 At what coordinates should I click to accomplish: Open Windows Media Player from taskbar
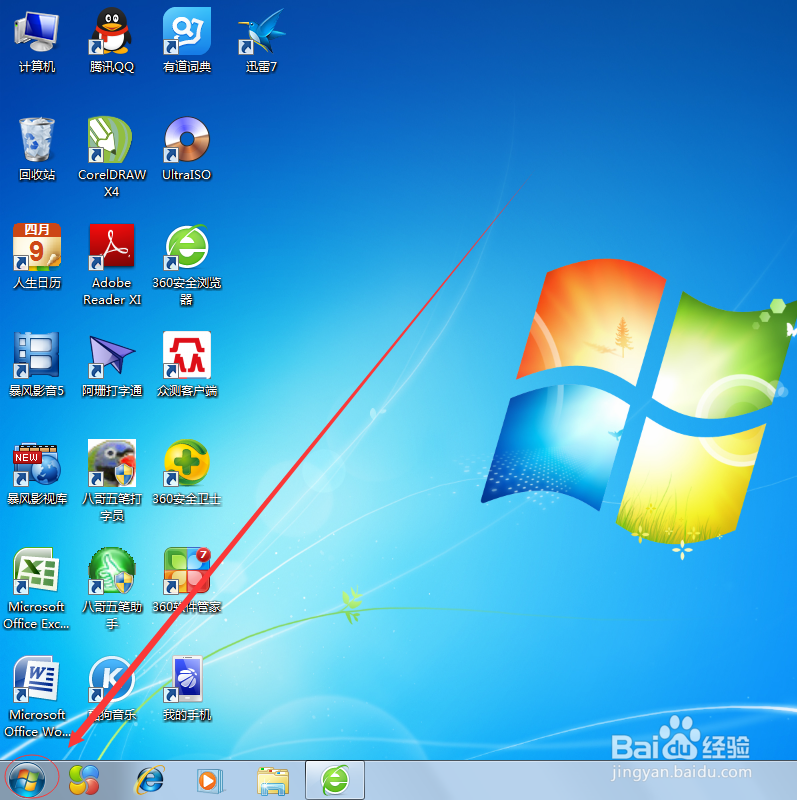coord(209,781)
